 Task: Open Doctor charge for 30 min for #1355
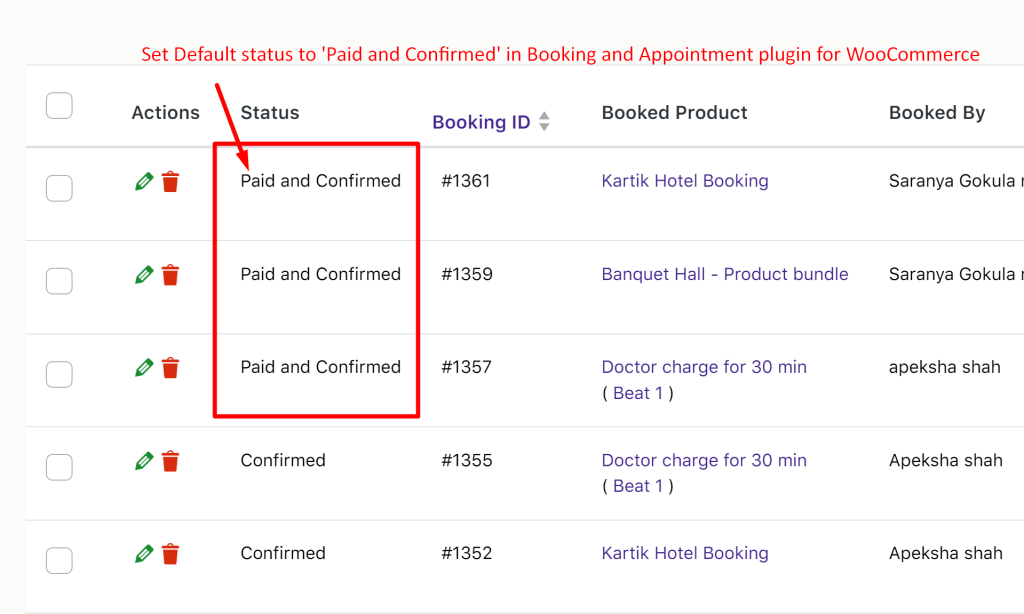(x=704, y=460)
